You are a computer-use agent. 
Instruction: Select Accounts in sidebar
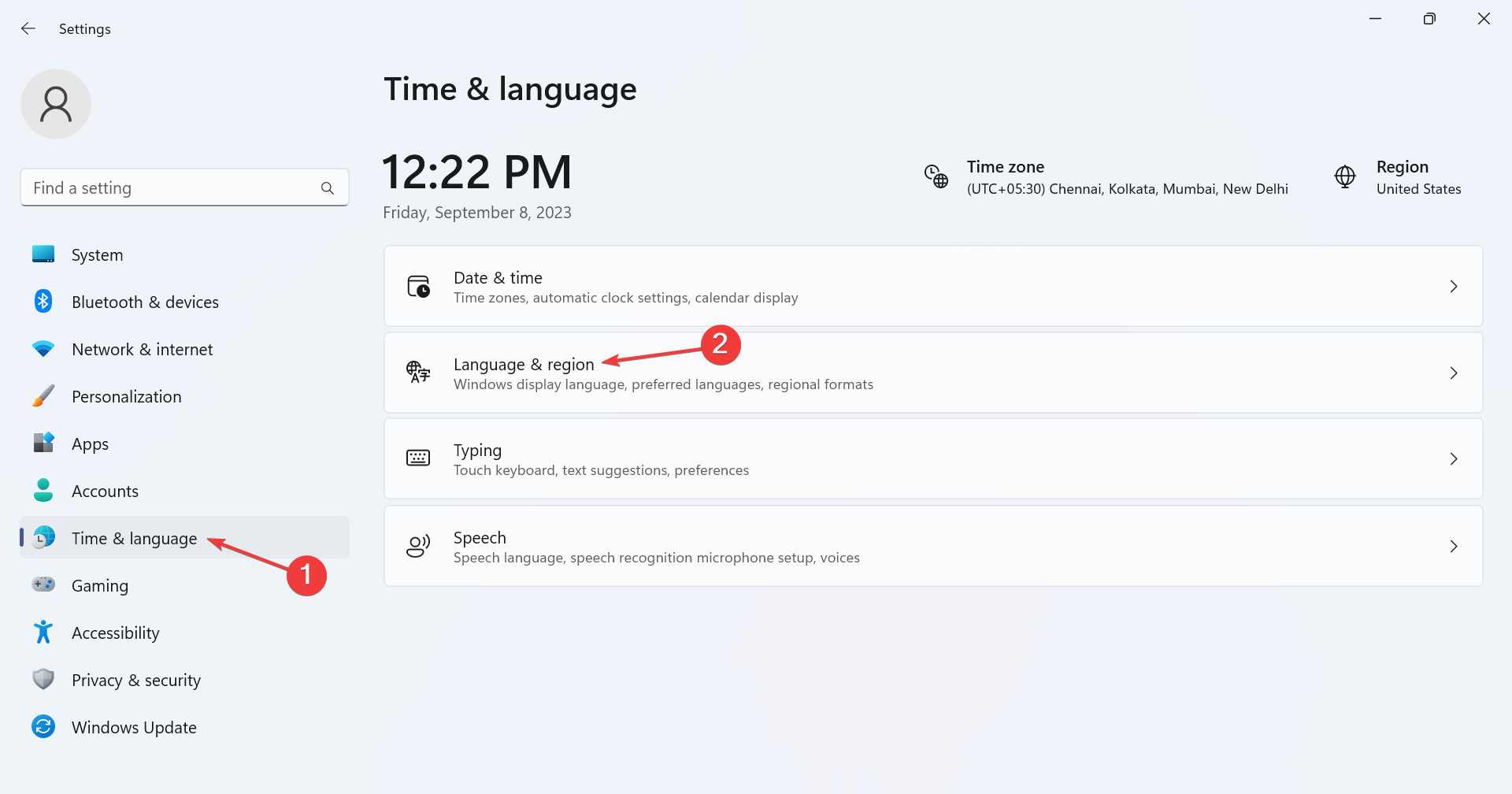click(x=184, y=491)
